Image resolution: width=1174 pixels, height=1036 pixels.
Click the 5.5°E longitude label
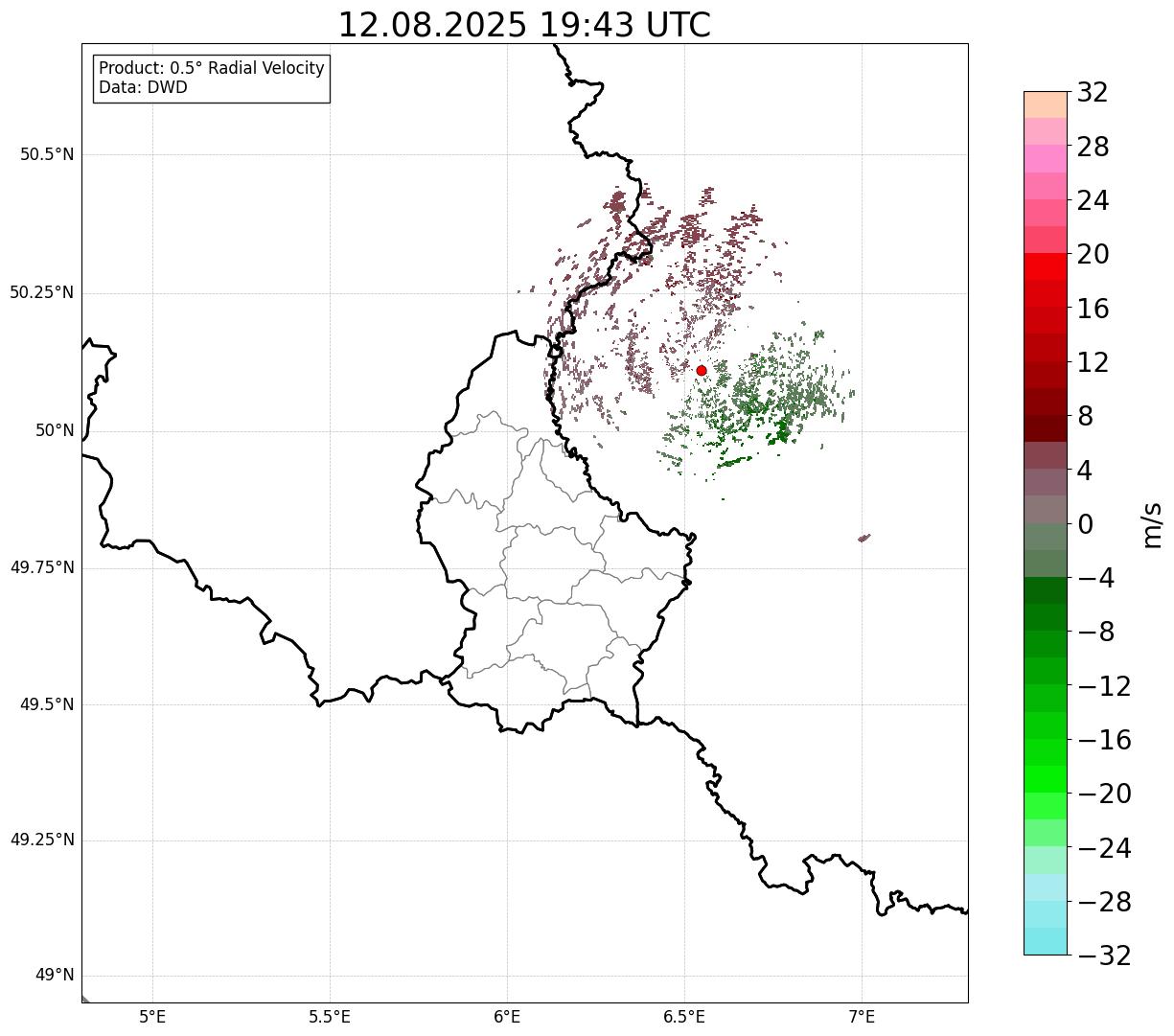click(330, 1016)
